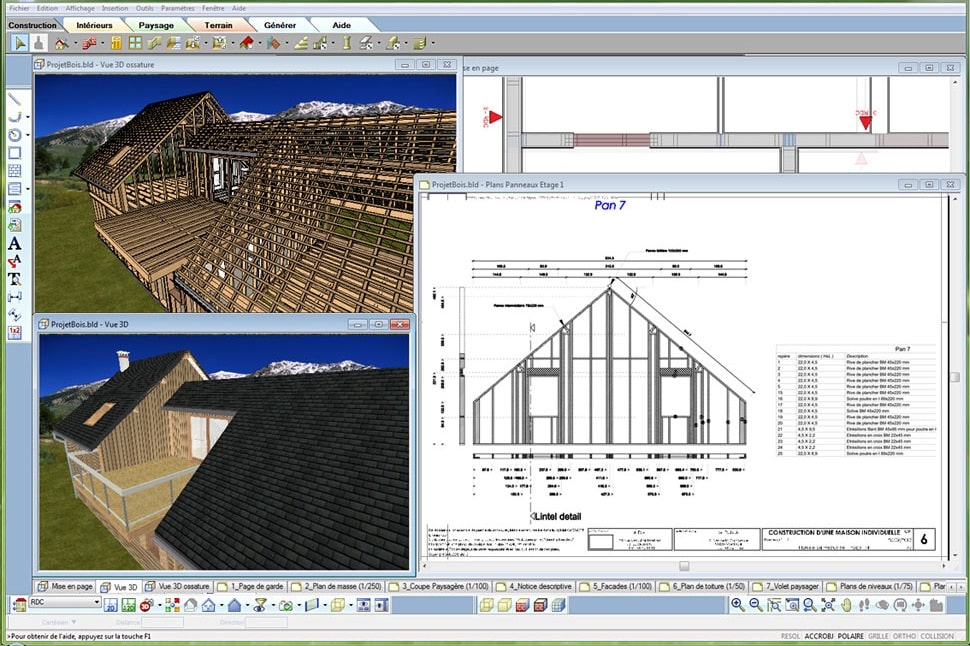Click the roof tool icon
Image resolution: width=970 pixels, height=646 pixels.
[x=245, y=43]
